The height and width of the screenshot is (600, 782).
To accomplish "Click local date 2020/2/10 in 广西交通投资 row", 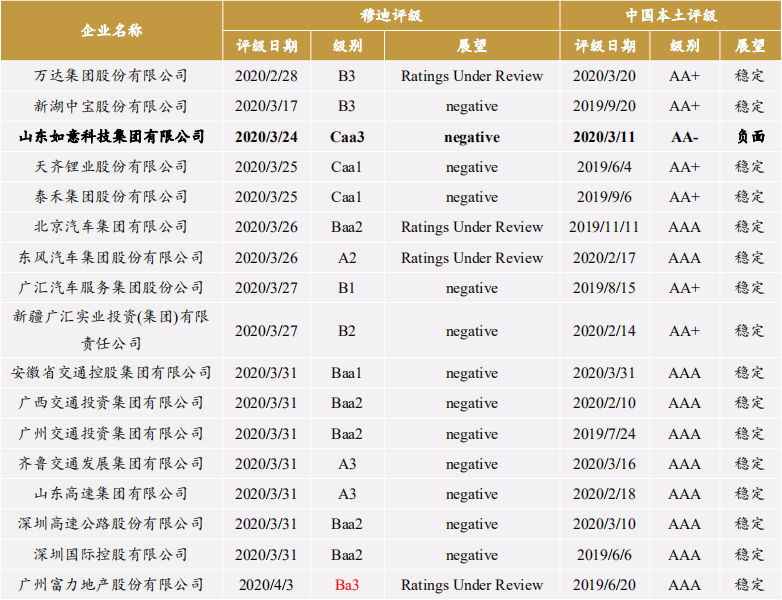I will [604, 402].
